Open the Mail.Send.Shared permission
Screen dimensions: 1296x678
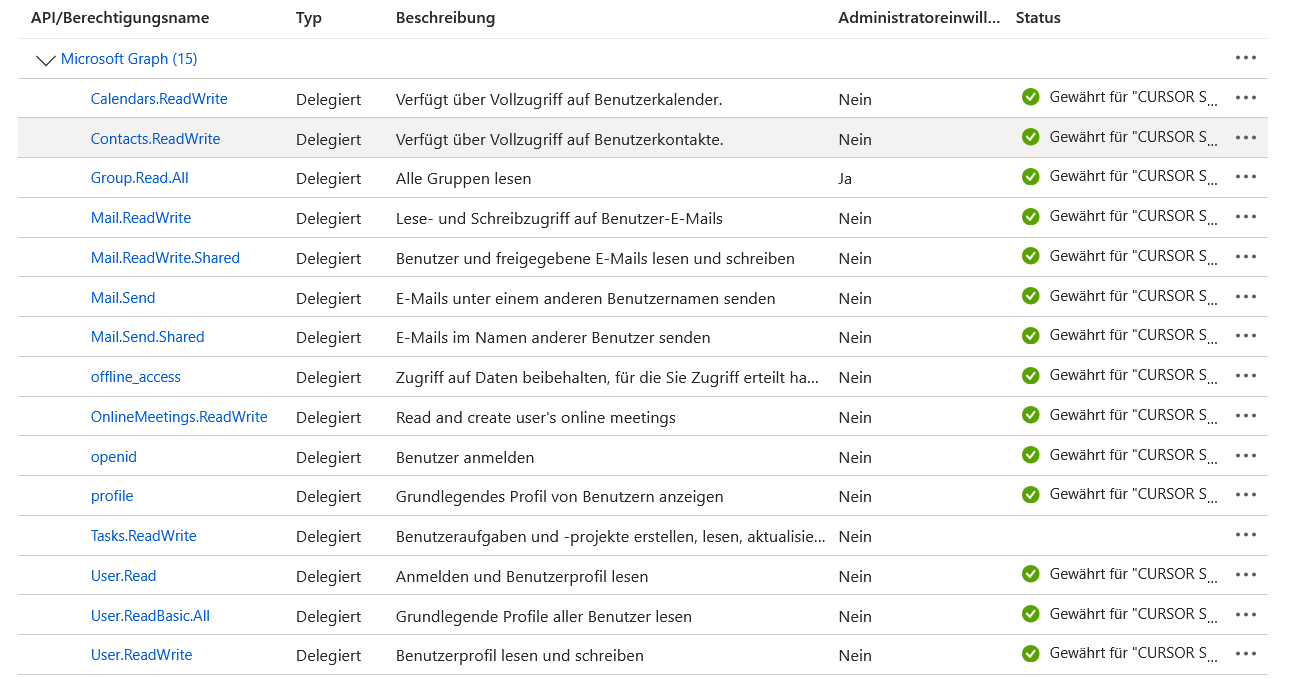pyautogui.click(x=147, y=337)
